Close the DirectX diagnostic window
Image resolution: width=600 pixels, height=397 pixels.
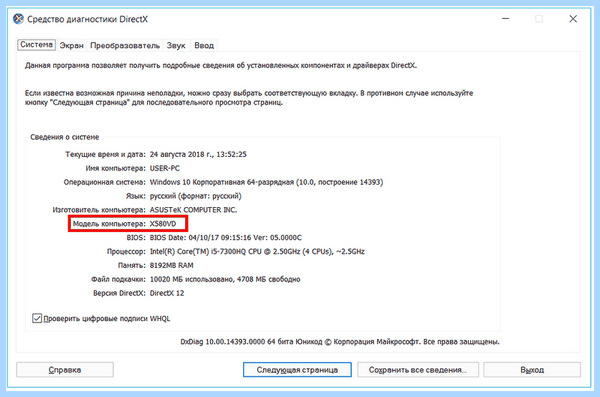click(573, 19)
